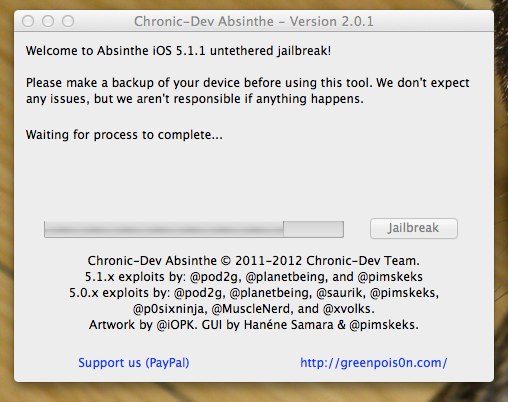Click the @p0sixninja handle in credits

169,309
